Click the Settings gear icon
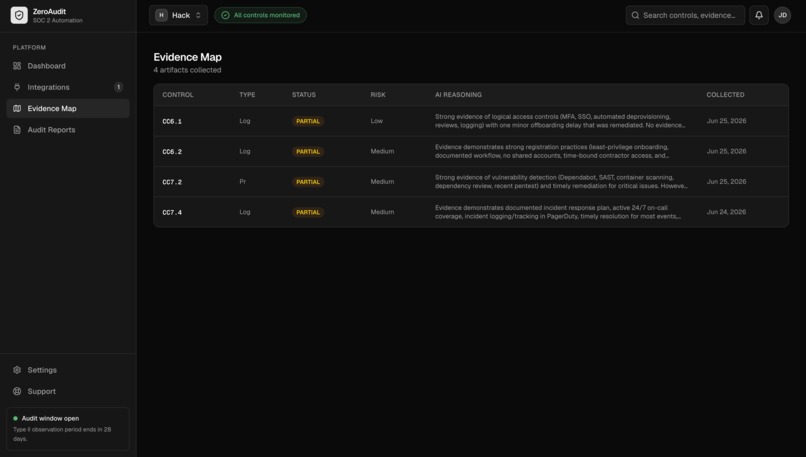This screenshot has height=457, width=806. (x=17, y=370)
